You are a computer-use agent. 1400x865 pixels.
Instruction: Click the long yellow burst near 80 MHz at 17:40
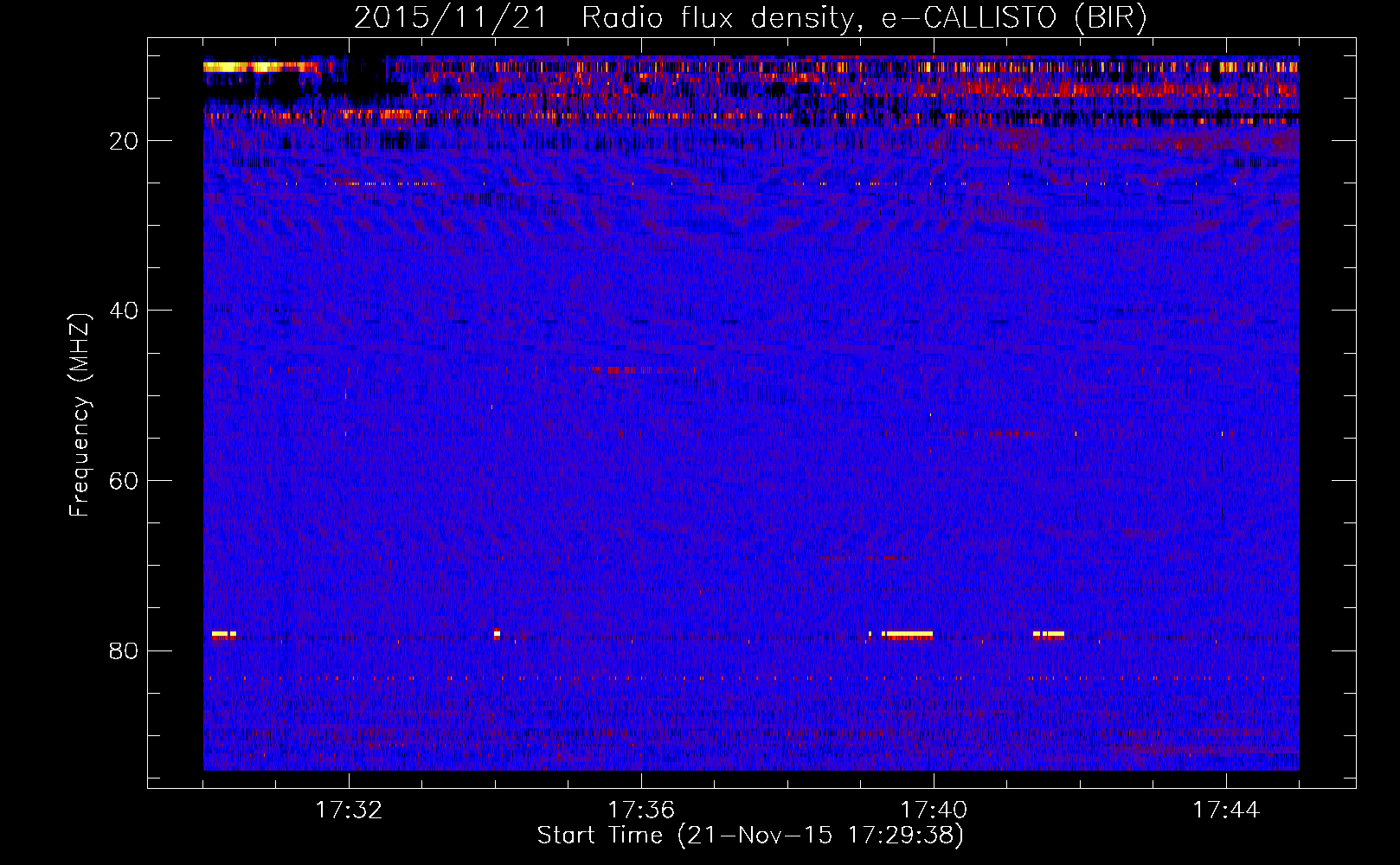(x=909, y=635)
